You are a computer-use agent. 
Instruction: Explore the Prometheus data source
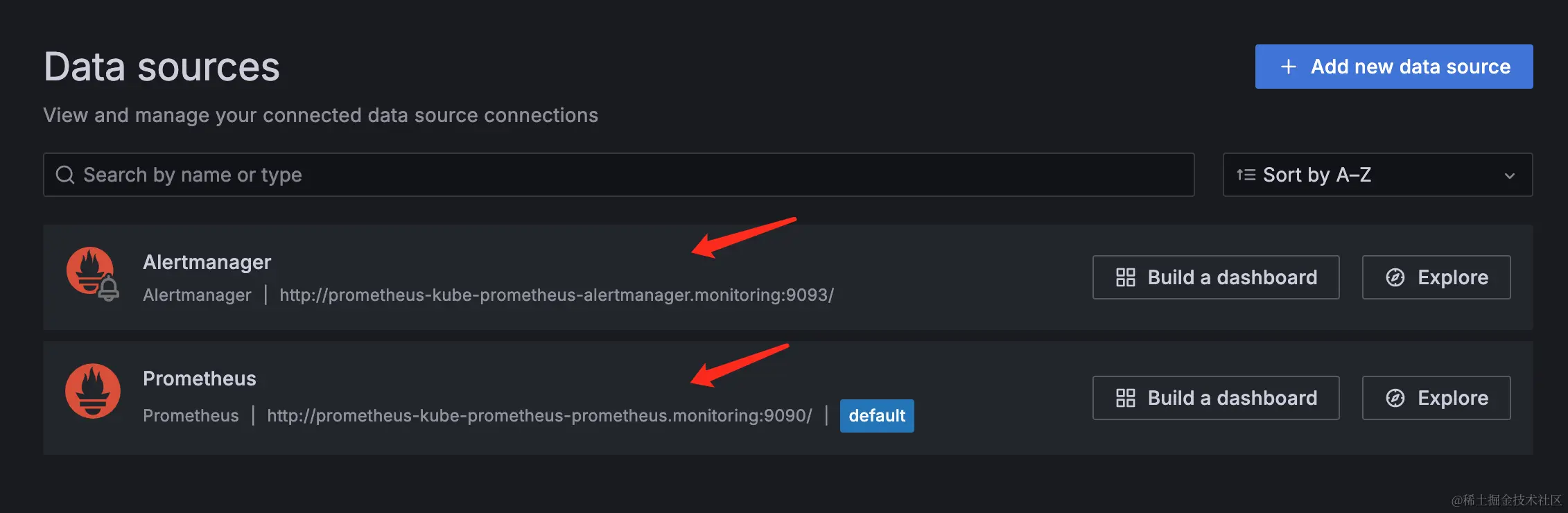click(1436, 398)
